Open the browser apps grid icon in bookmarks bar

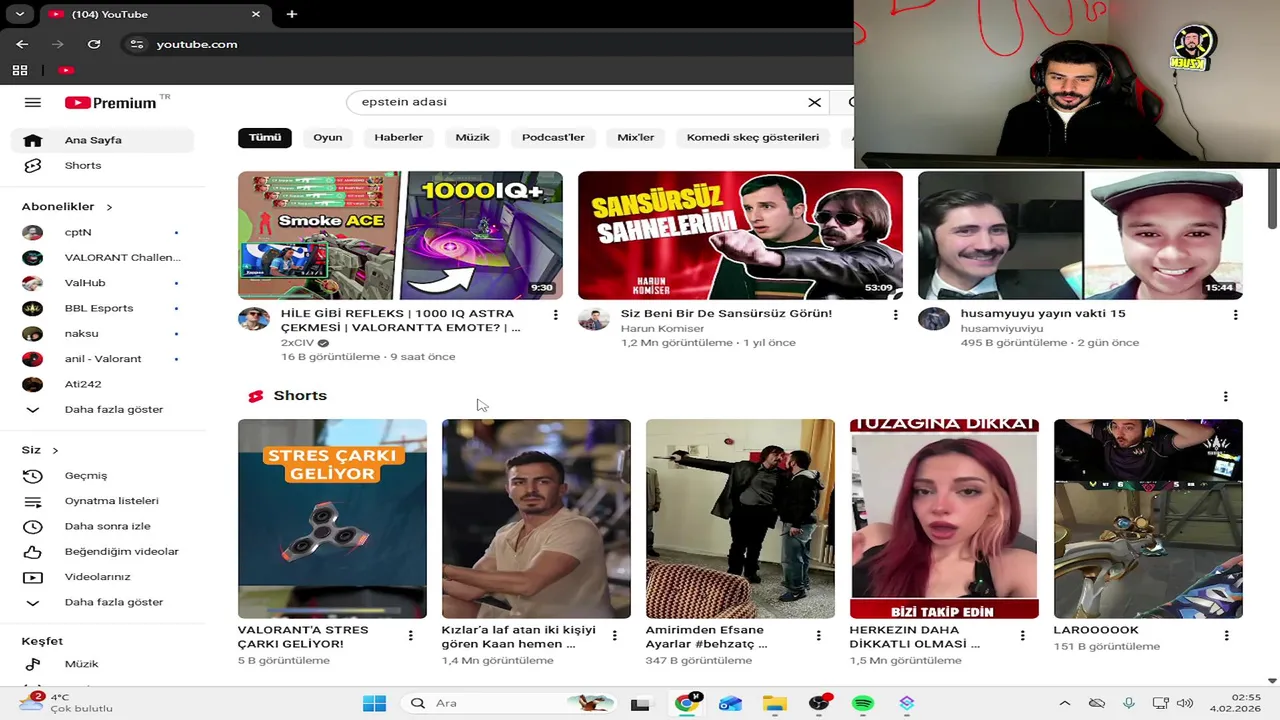pos(20,70)
